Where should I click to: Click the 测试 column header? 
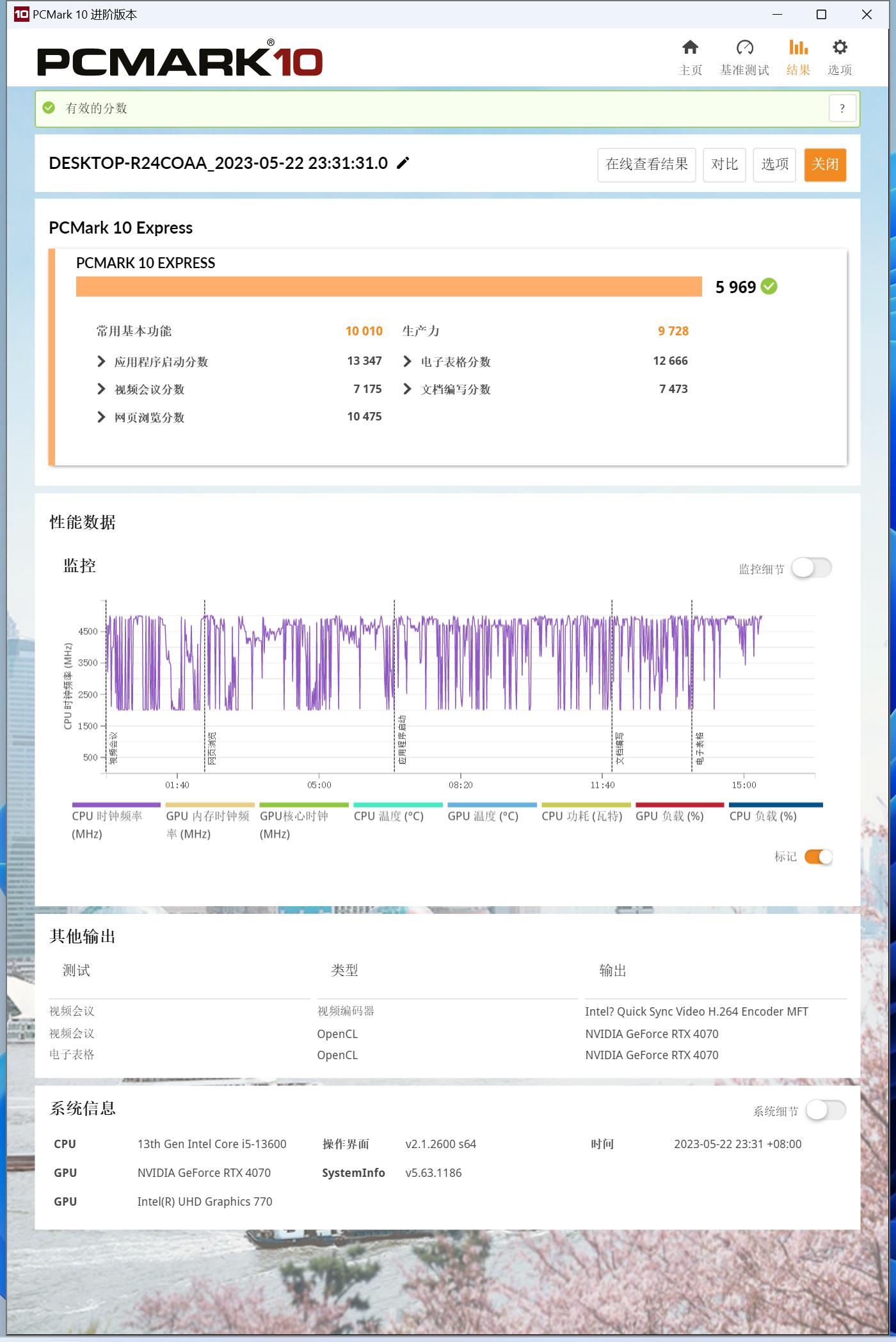tap(76, 971)
